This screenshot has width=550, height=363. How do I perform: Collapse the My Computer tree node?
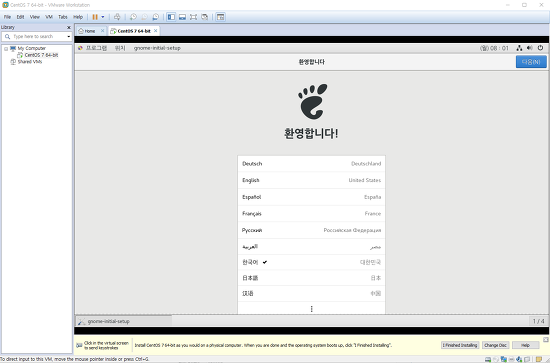pyautogui.click(x=6, y=49)
